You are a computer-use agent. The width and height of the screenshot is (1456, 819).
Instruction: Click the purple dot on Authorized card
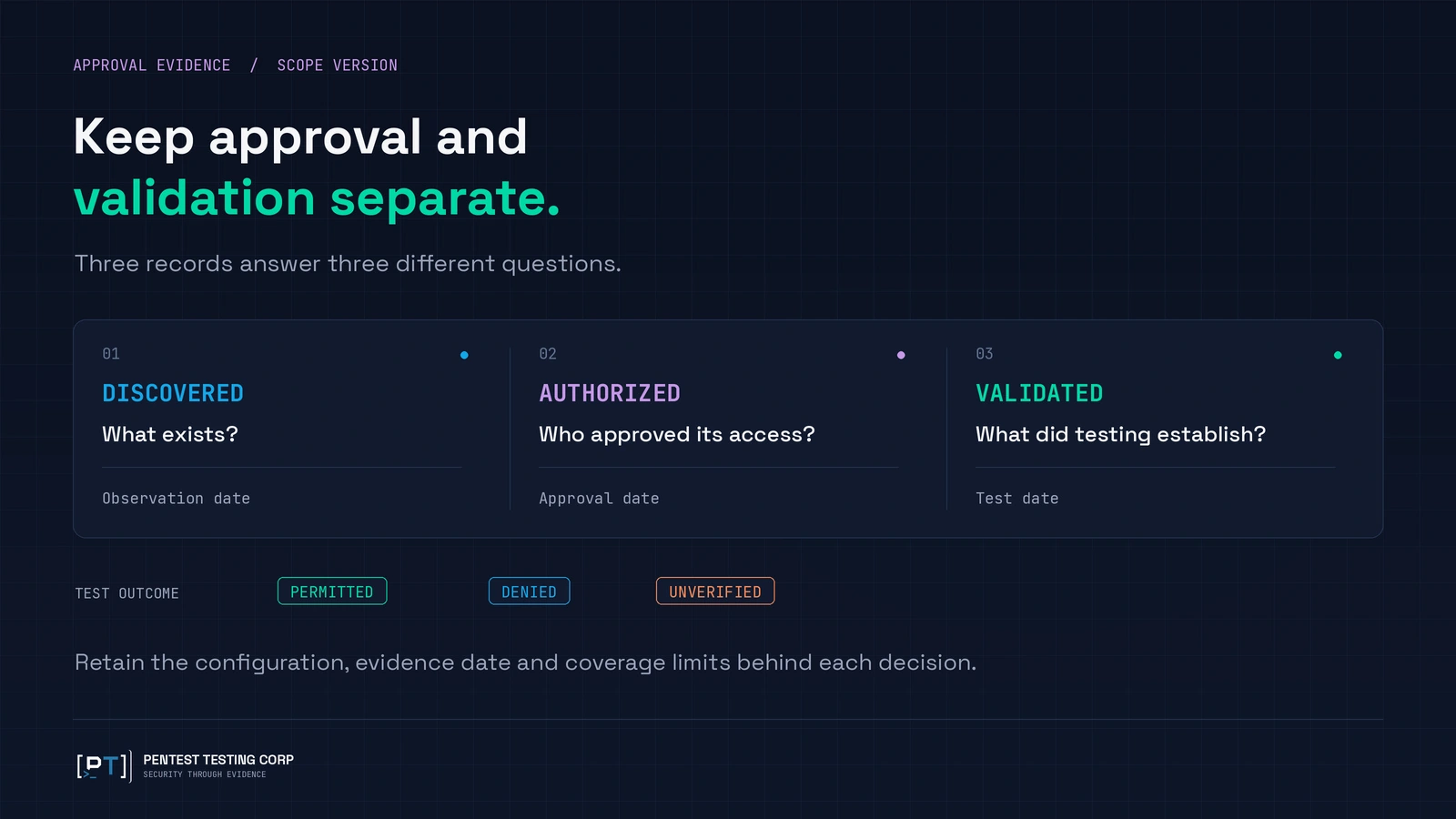coord(901,355)
